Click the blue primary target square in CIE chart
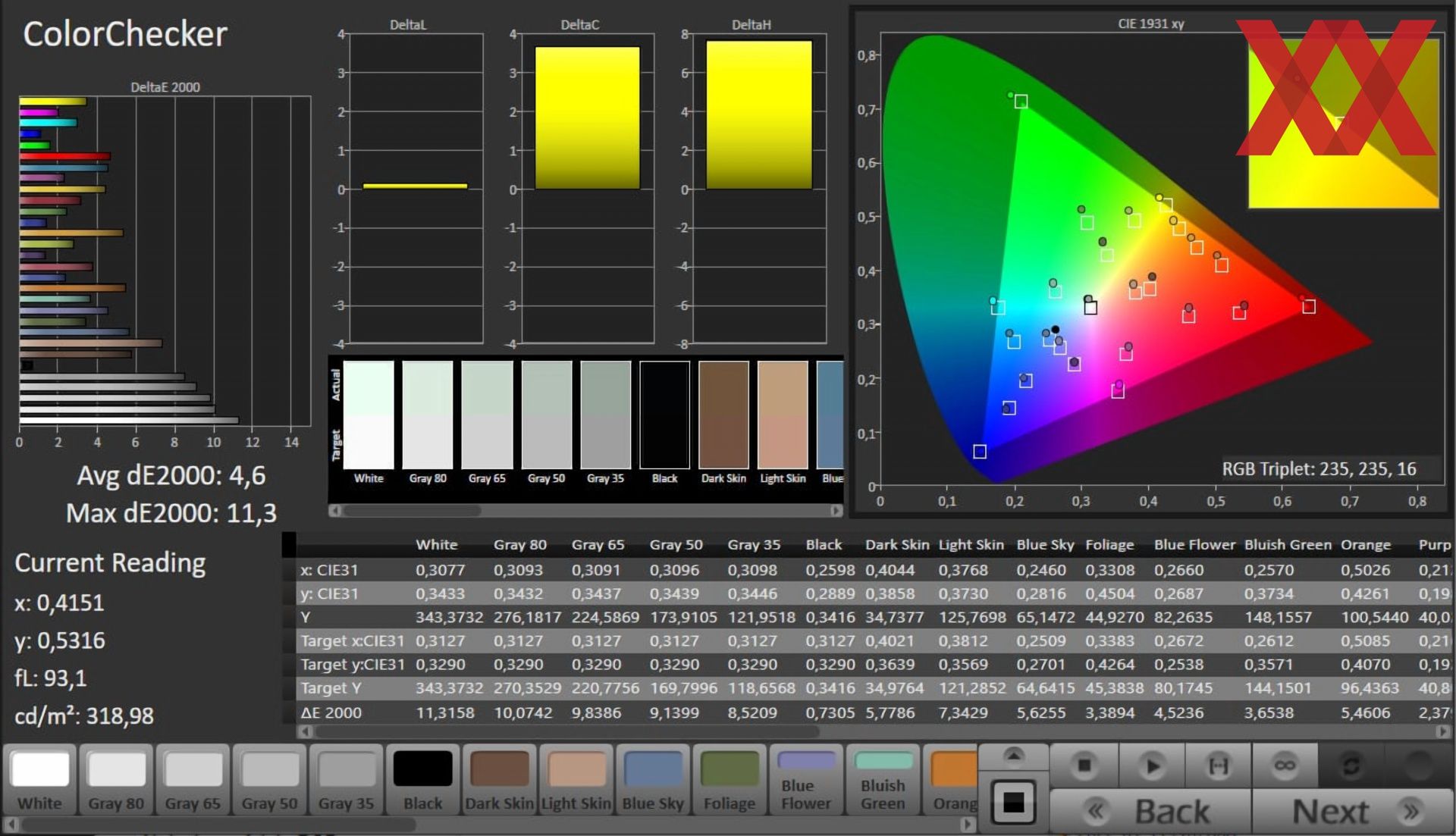 coord(980,452)
